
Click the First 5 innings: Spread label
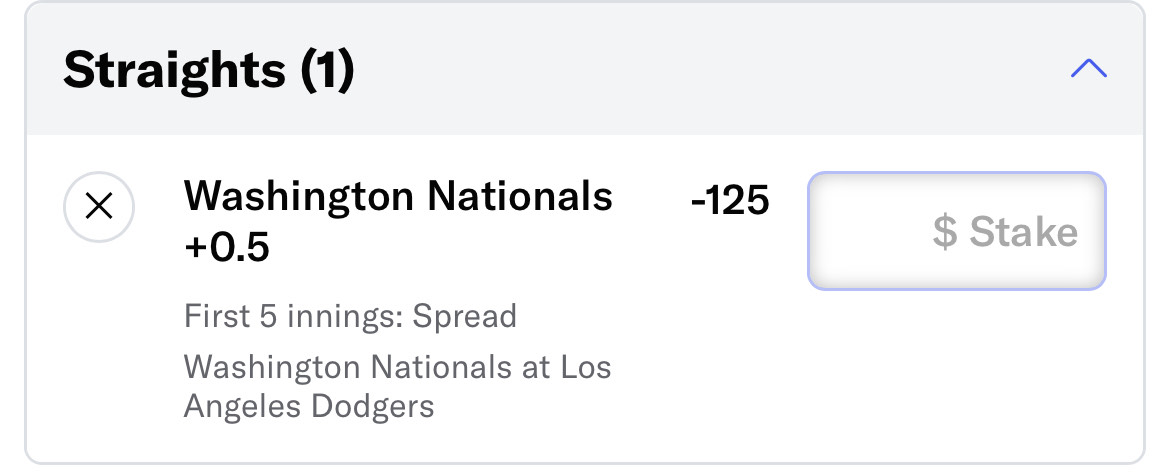pos(350,316)
